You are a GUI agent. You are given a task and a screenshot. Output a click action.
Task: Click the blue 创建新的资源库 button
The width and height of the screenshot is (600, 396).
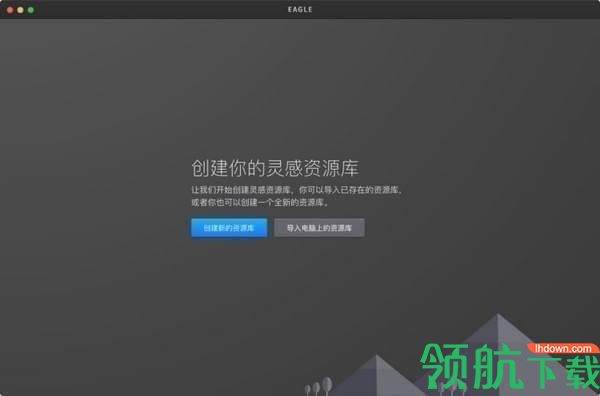point(229,228)
